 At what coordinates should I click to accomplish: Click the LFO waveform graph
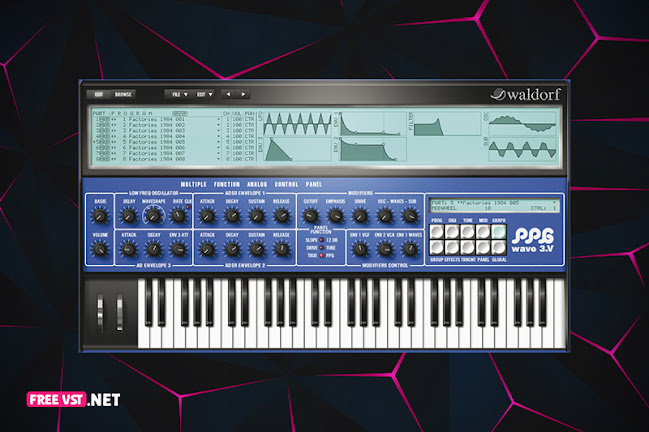(x=297, y=123)
